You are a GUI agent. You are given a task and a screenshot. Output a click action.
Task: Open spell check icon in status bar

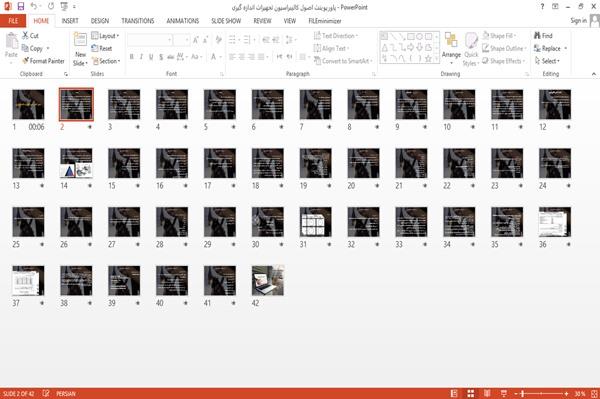[46, 393]
